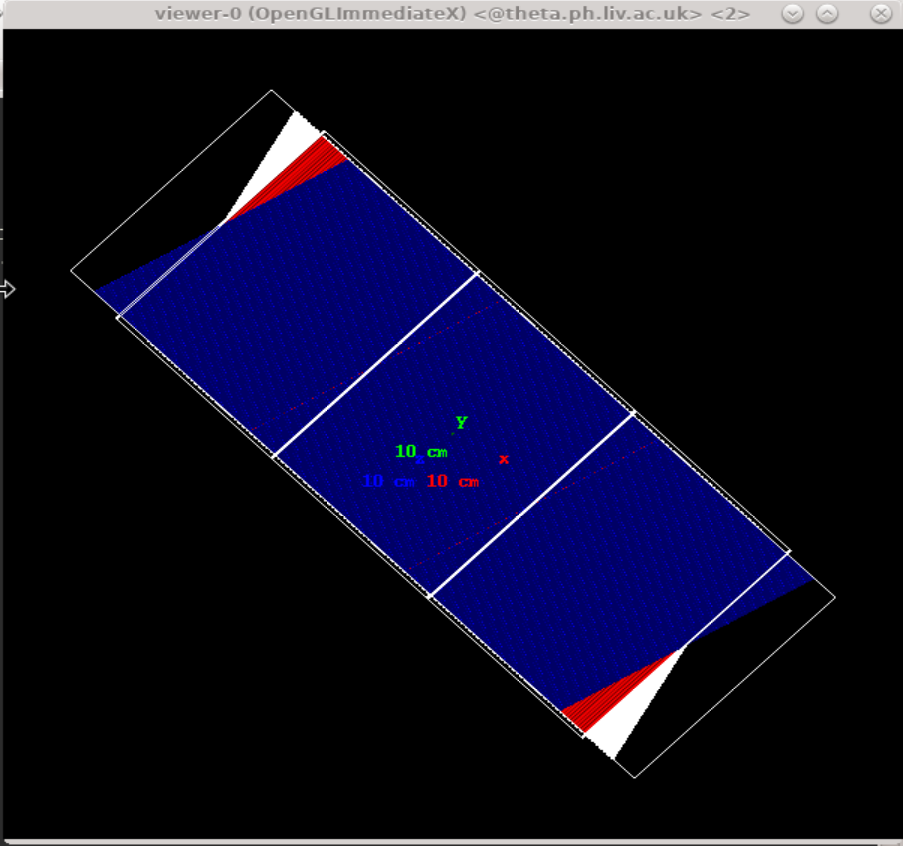Click the topmost corner of the outer bounding box
903x846 pixels.
271,91
